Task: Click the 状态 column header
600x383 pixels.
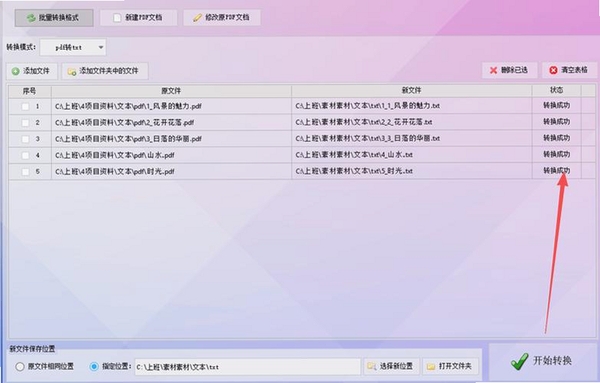Action: [x=556, y=90]
